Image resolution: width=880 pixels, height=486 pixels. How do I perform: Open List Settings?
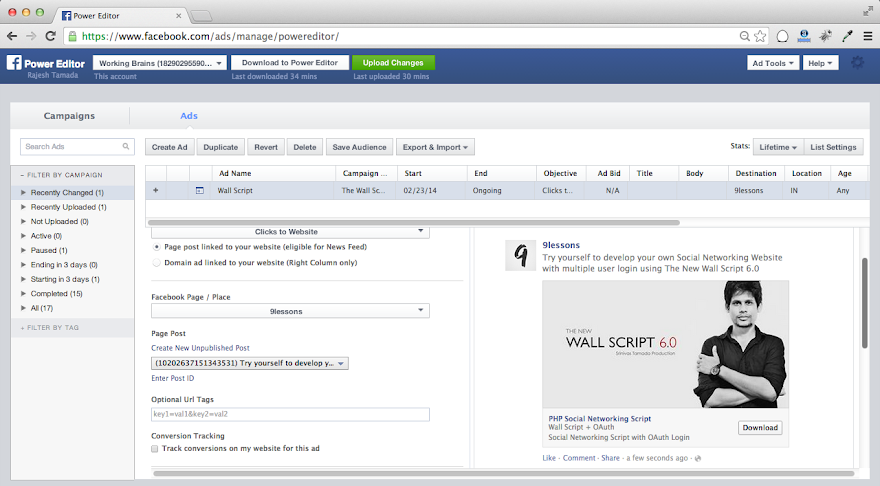tap(833, 147)
